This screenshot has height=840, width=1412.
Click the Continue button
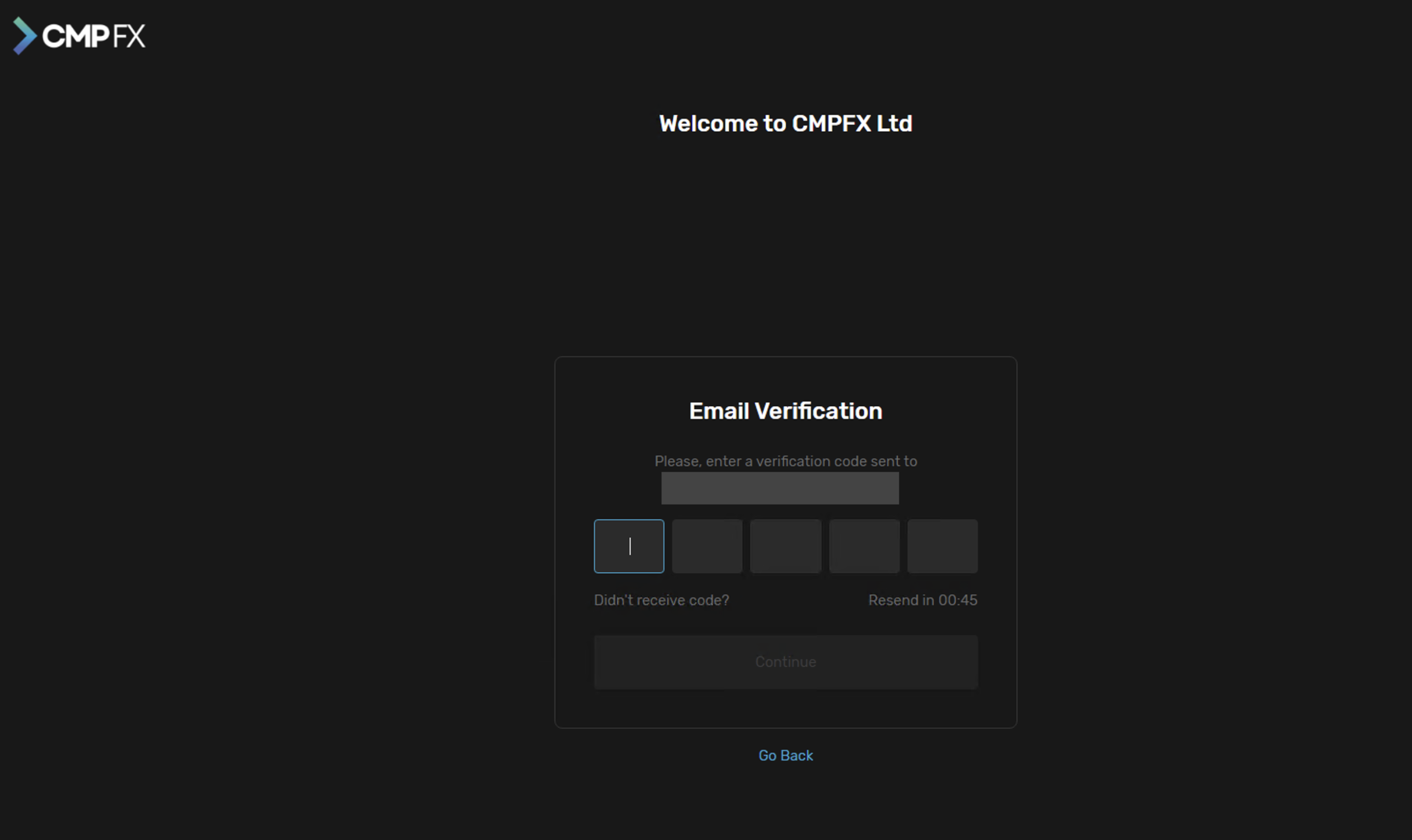785,662
